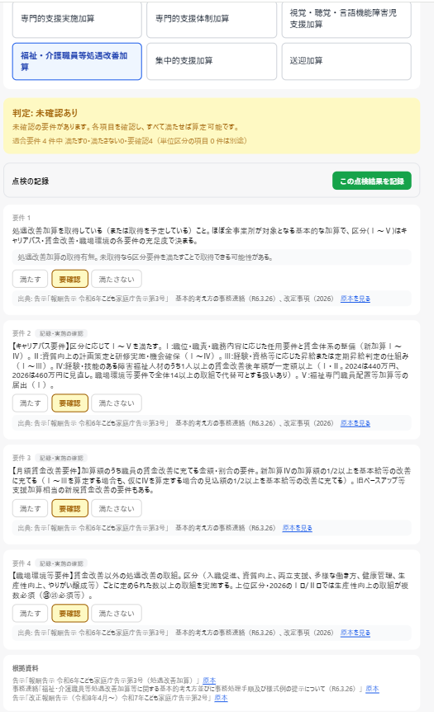Click the 点検の記録 label
434x712 pixels.
pyautogui.click(x=30, y=181)
